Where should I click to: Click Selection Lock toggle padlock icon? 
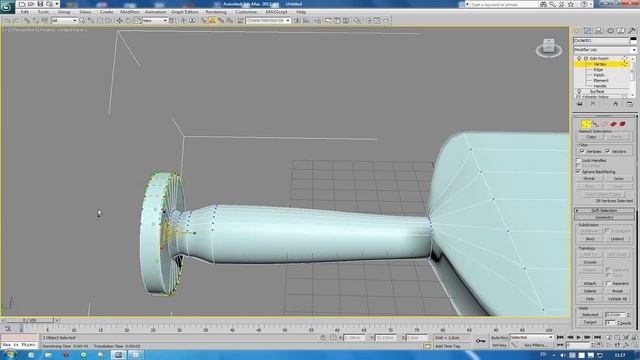click(x=323, y=338)
